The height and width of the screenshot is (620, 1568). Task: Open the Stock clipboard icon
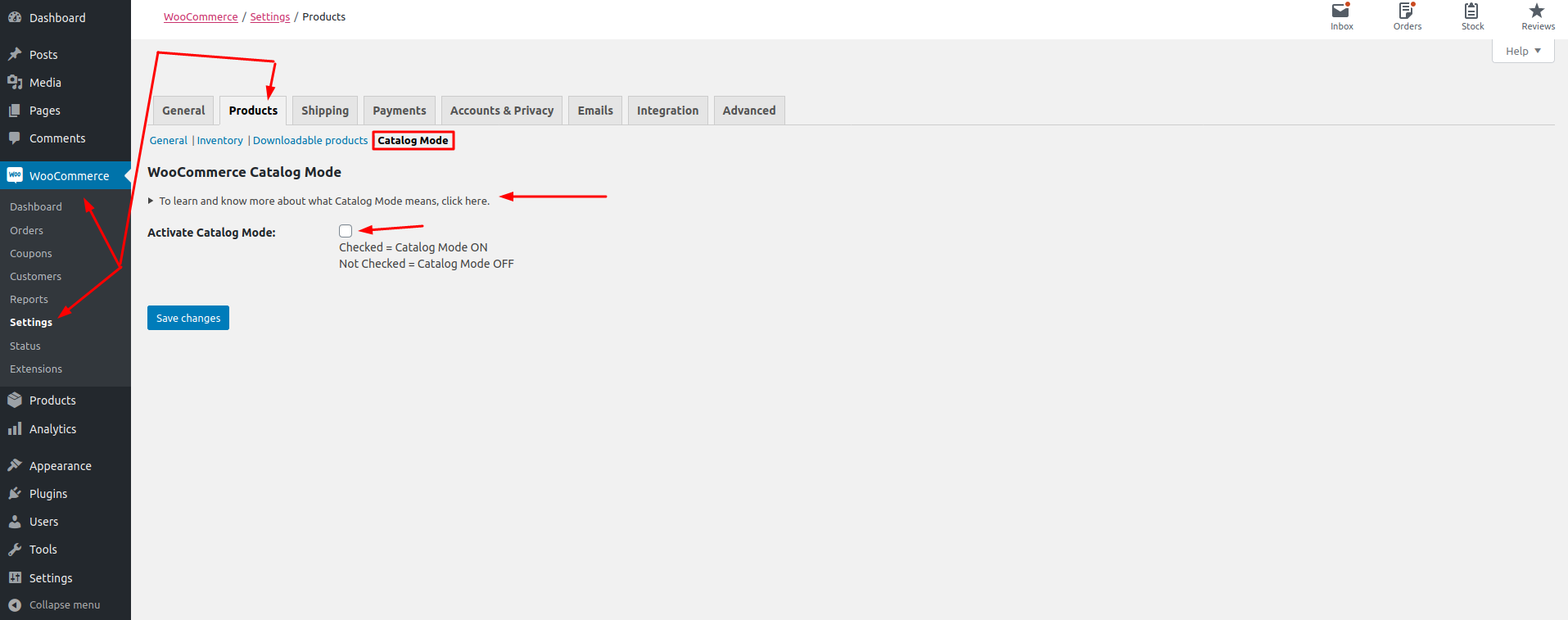coord(1472,11)
